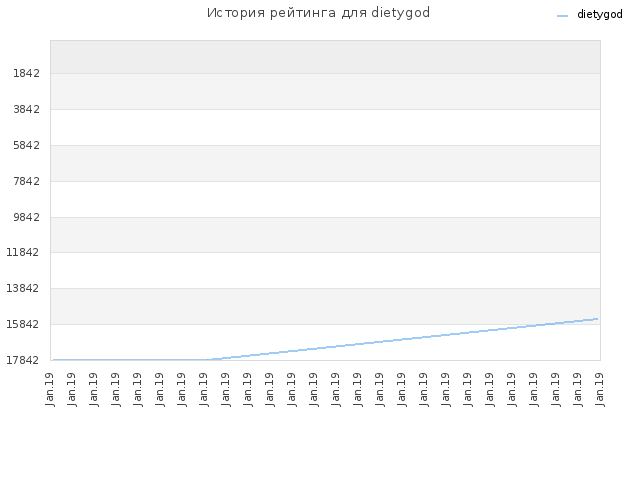
Task: Click the 15842 y-axis label
Action: pos(23,324)
